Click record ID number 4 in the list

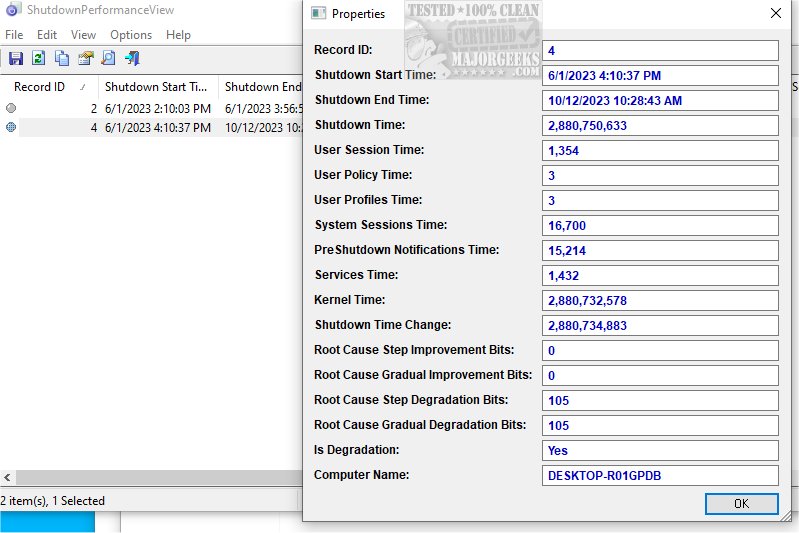click(94, 127)
